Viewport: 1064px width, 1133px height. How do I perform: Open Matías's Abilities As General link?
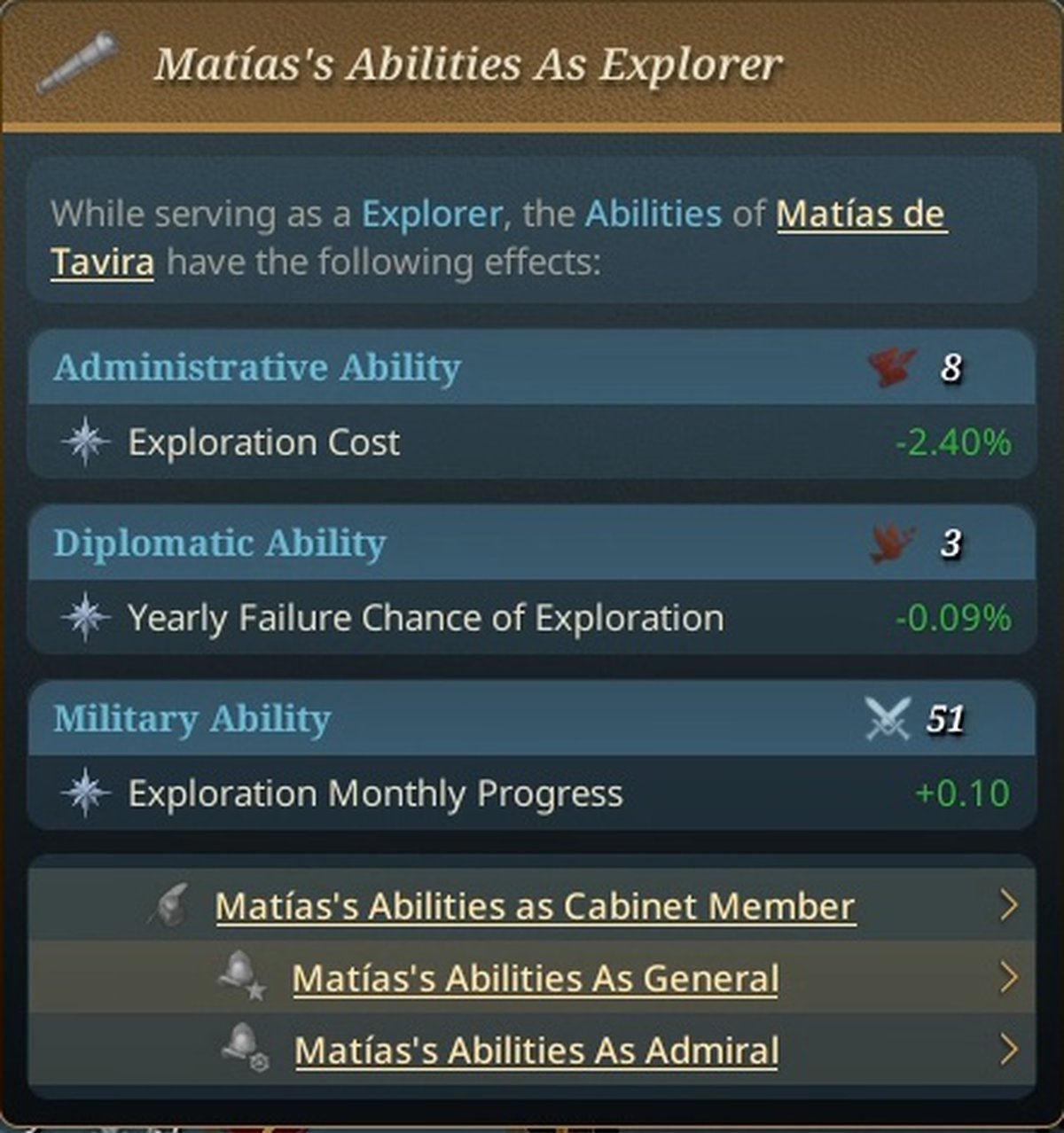tap(535, 979)
